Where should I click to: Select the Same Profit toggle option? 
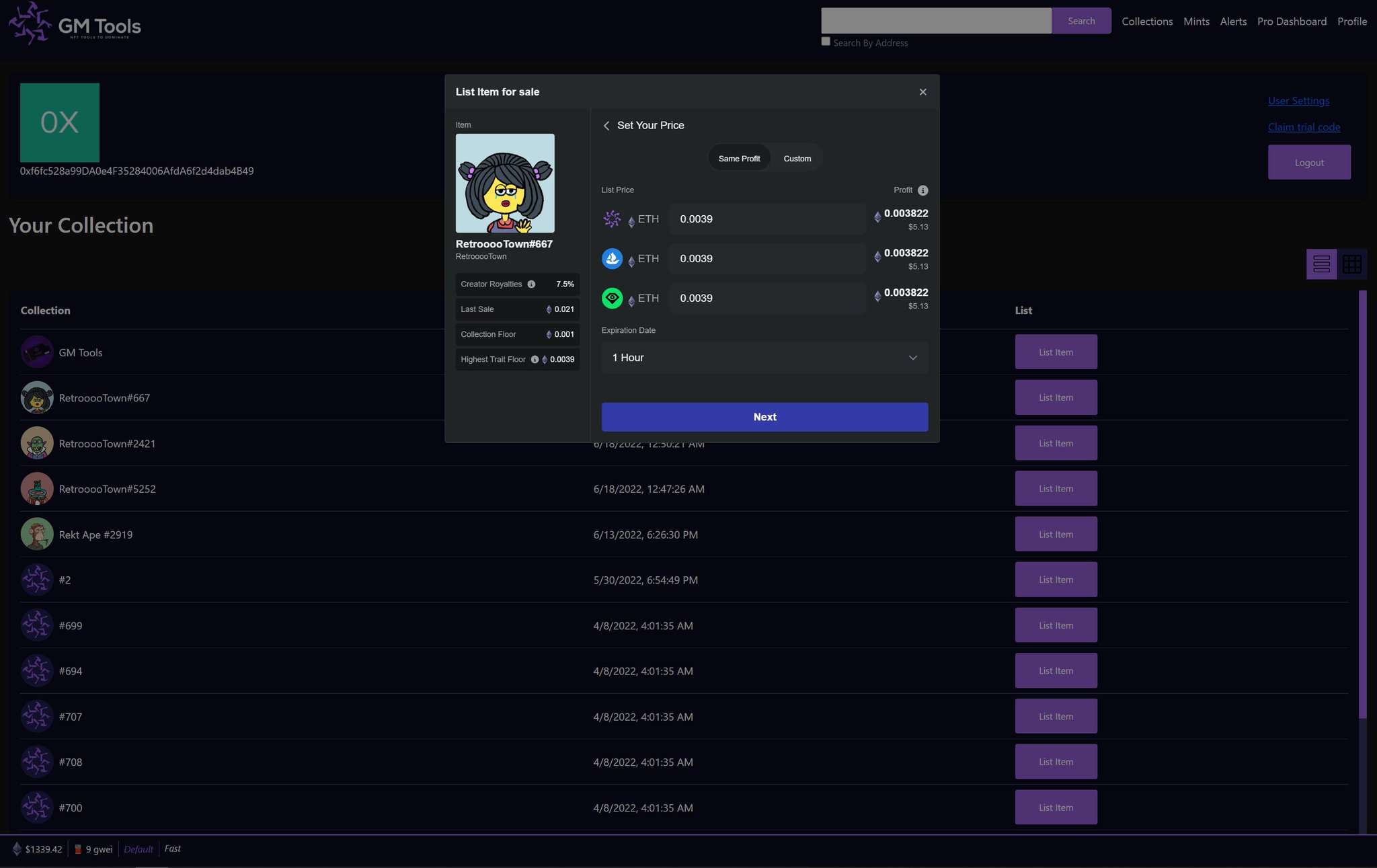[739, 159]
